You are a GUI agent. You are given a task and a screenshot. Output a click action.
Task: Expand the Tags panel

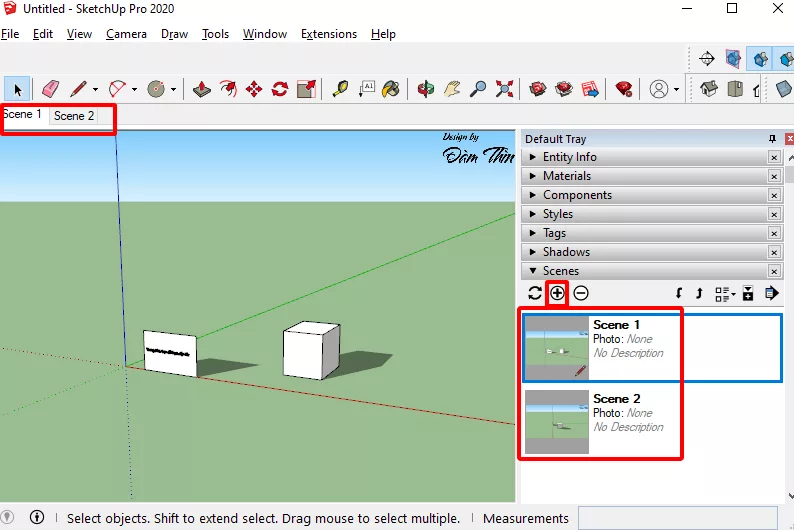[650, 233]
